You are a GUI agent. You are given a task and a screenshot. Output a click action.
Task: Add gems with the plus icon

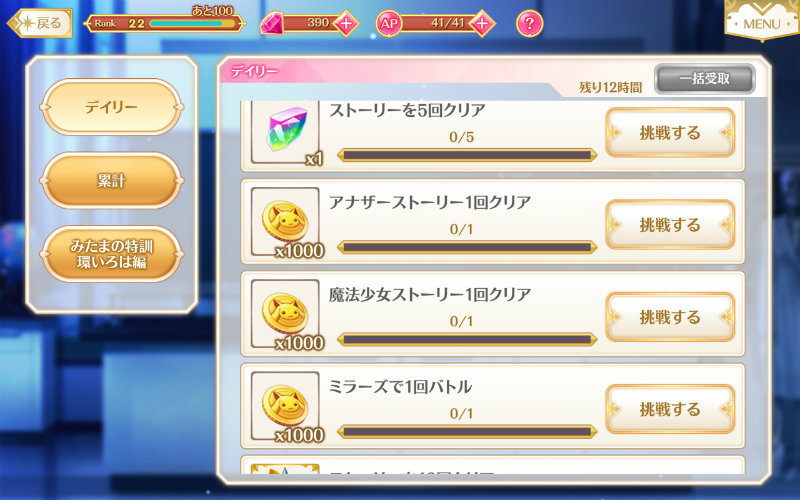point(346,23)
